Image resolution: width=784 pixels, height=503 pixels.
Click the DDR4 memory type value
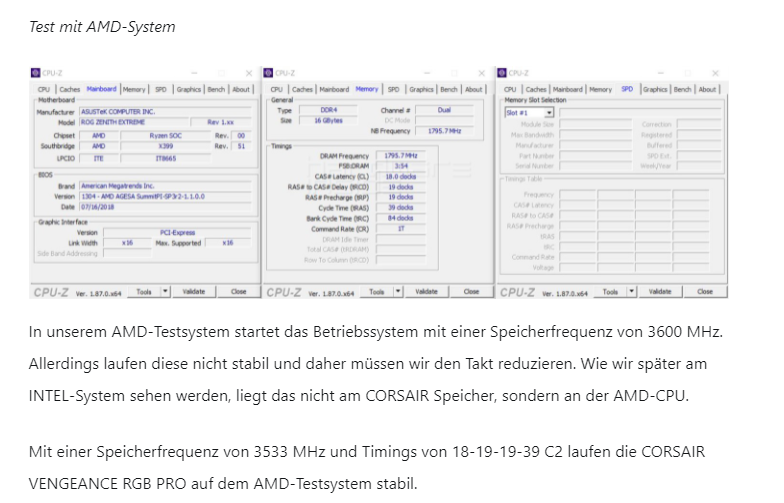click(328, 110)
